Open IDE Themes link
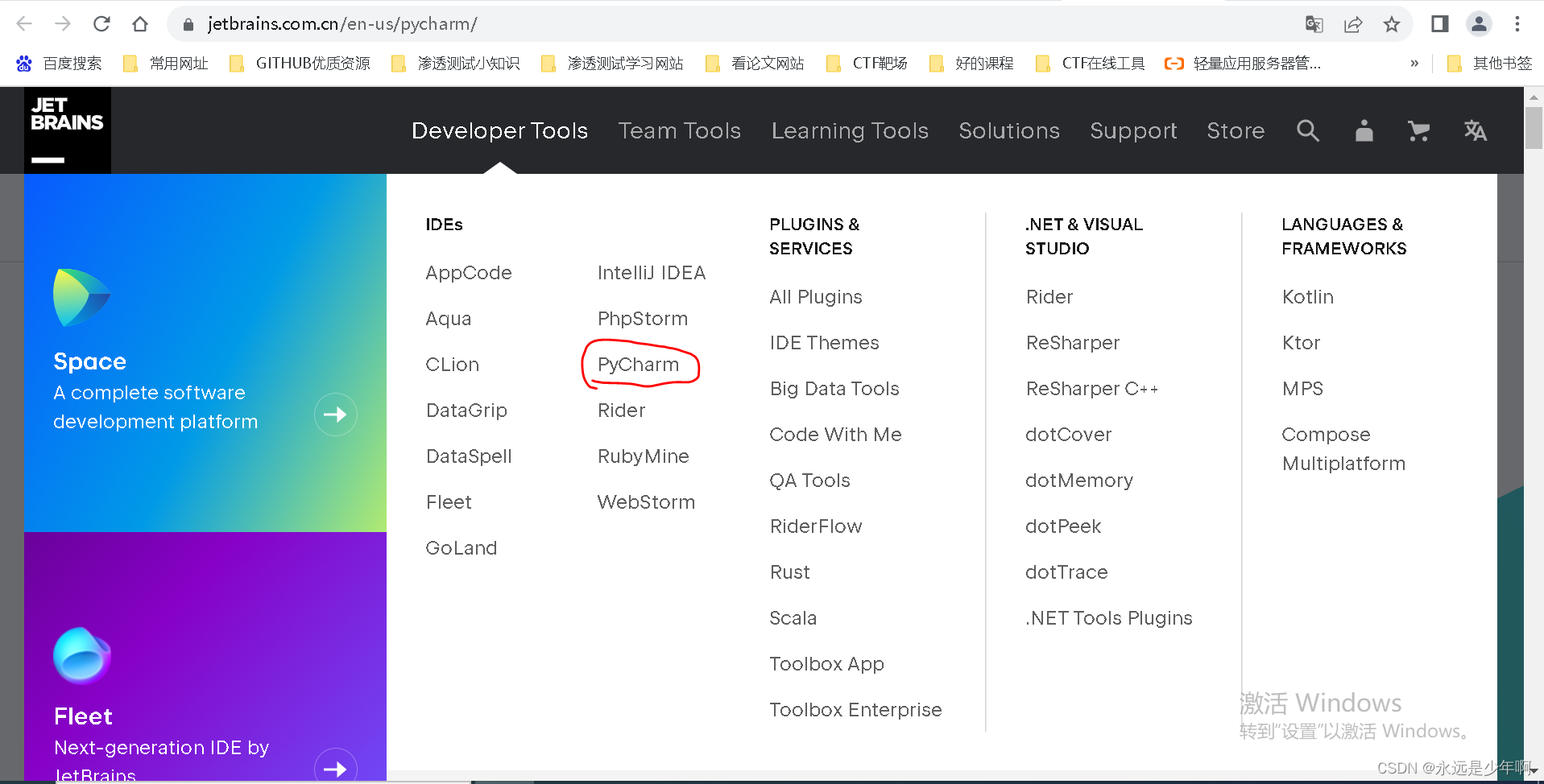Viewport: 1544px width, 784px height. point(824,343)
